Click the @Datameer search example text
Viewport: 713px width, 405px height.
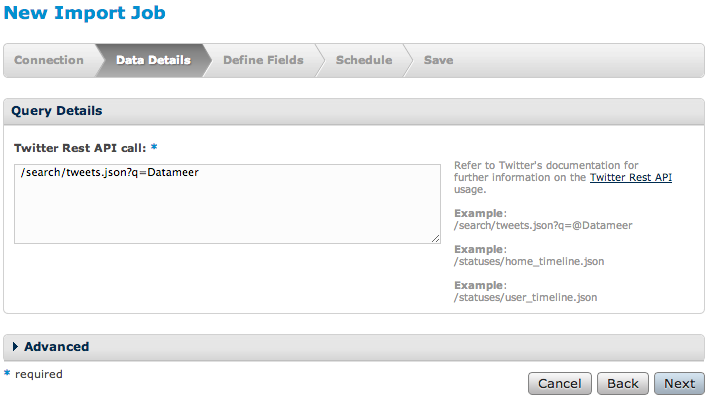coord(543,225)
